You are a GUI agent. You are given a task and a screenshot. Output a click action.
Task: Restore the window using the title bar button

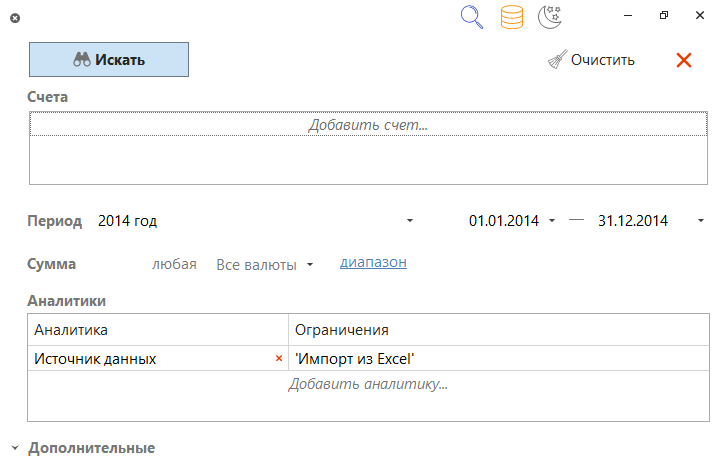pos(664,16)
